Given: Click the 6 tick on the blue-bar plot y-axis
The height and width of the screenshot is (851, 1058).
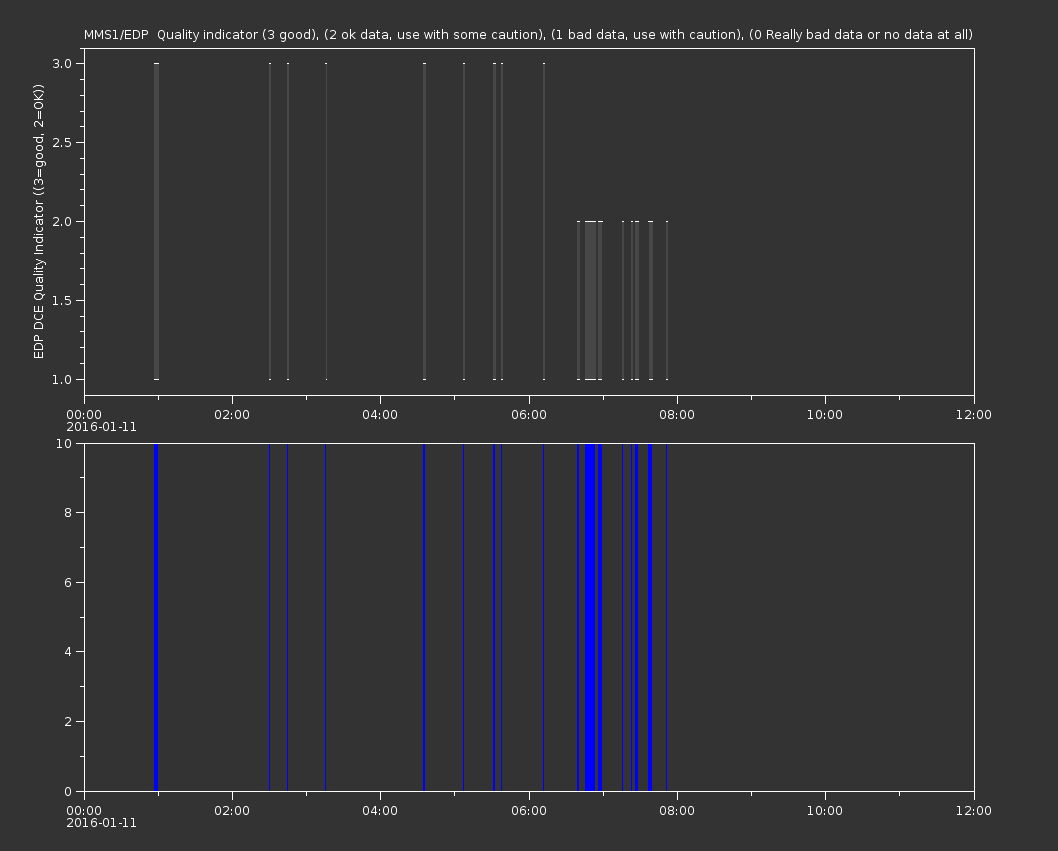Looking at the screenshot, I should 68,582.
